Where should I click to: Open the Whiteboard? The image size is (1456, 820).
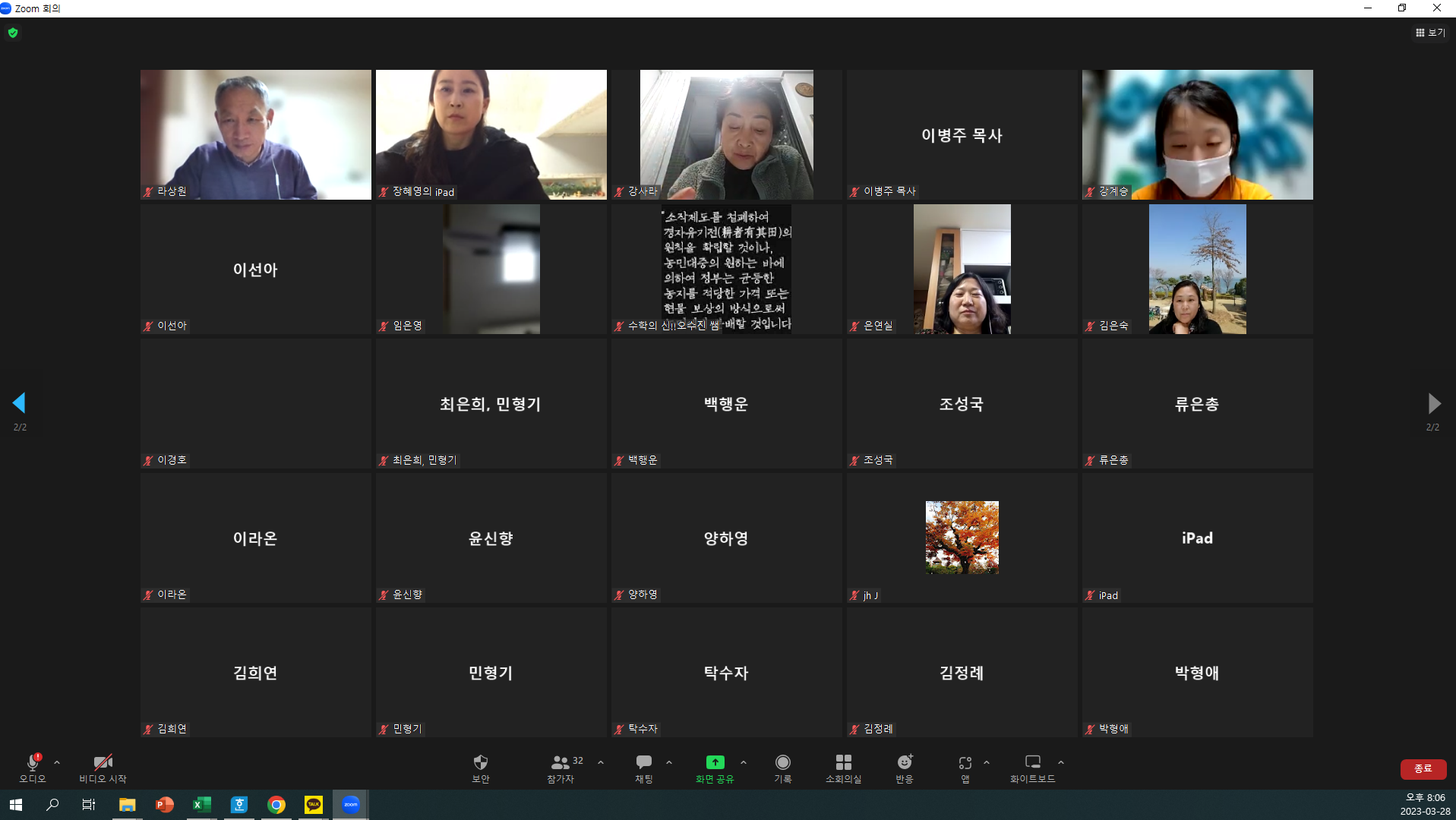point(1033,768)
